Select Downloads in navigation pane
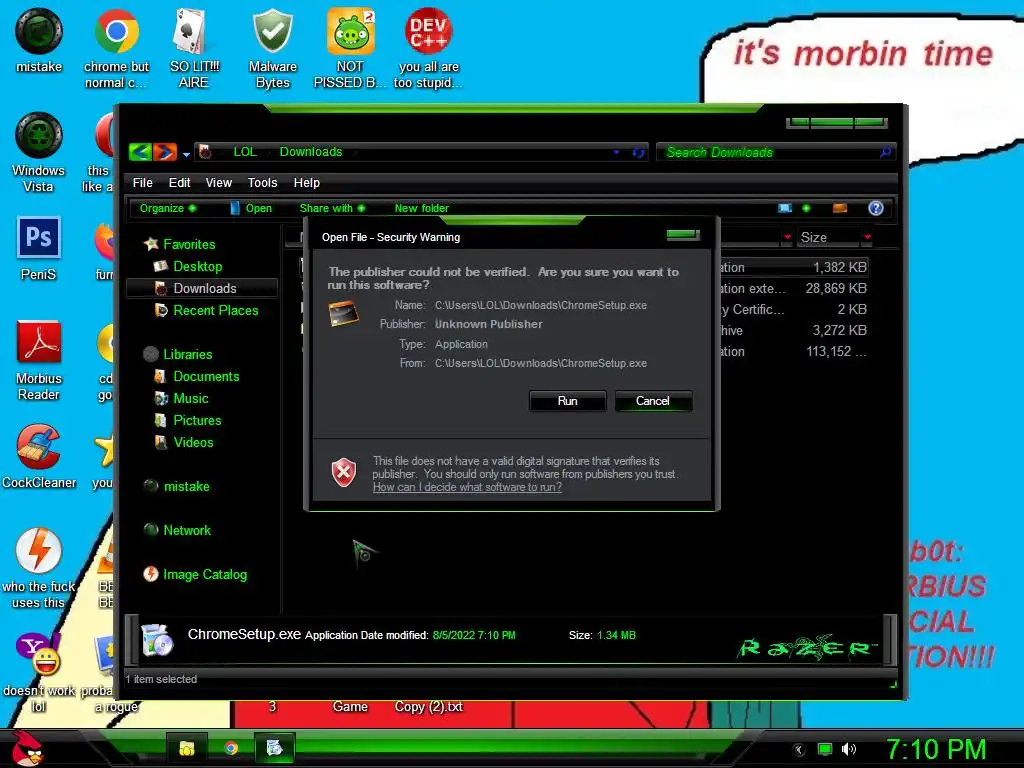This screenshot has width=1024, height=768. pos(201,288)
